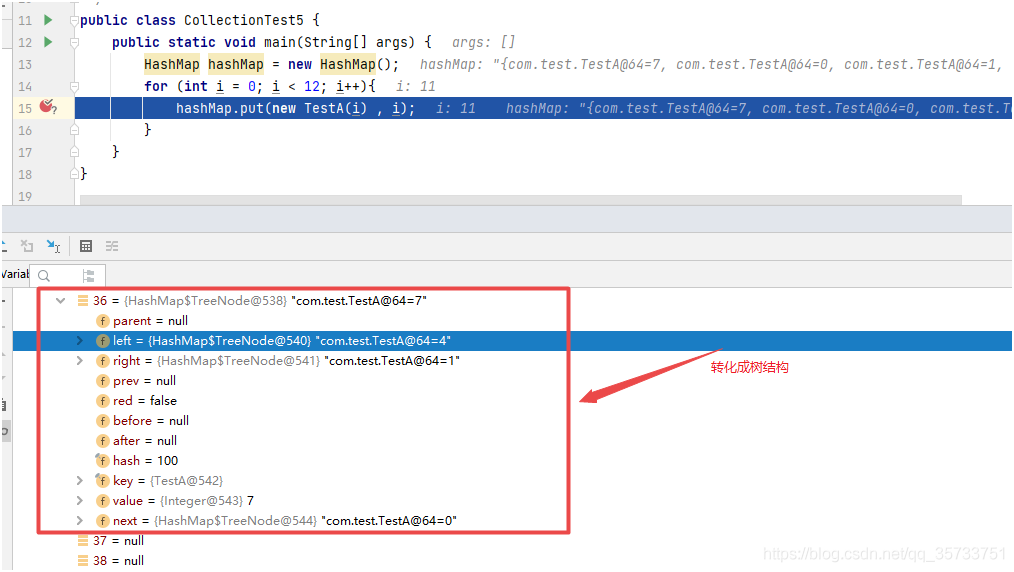
Task: Click the editor horizontal scrollbar
Action: pos(520,200)
